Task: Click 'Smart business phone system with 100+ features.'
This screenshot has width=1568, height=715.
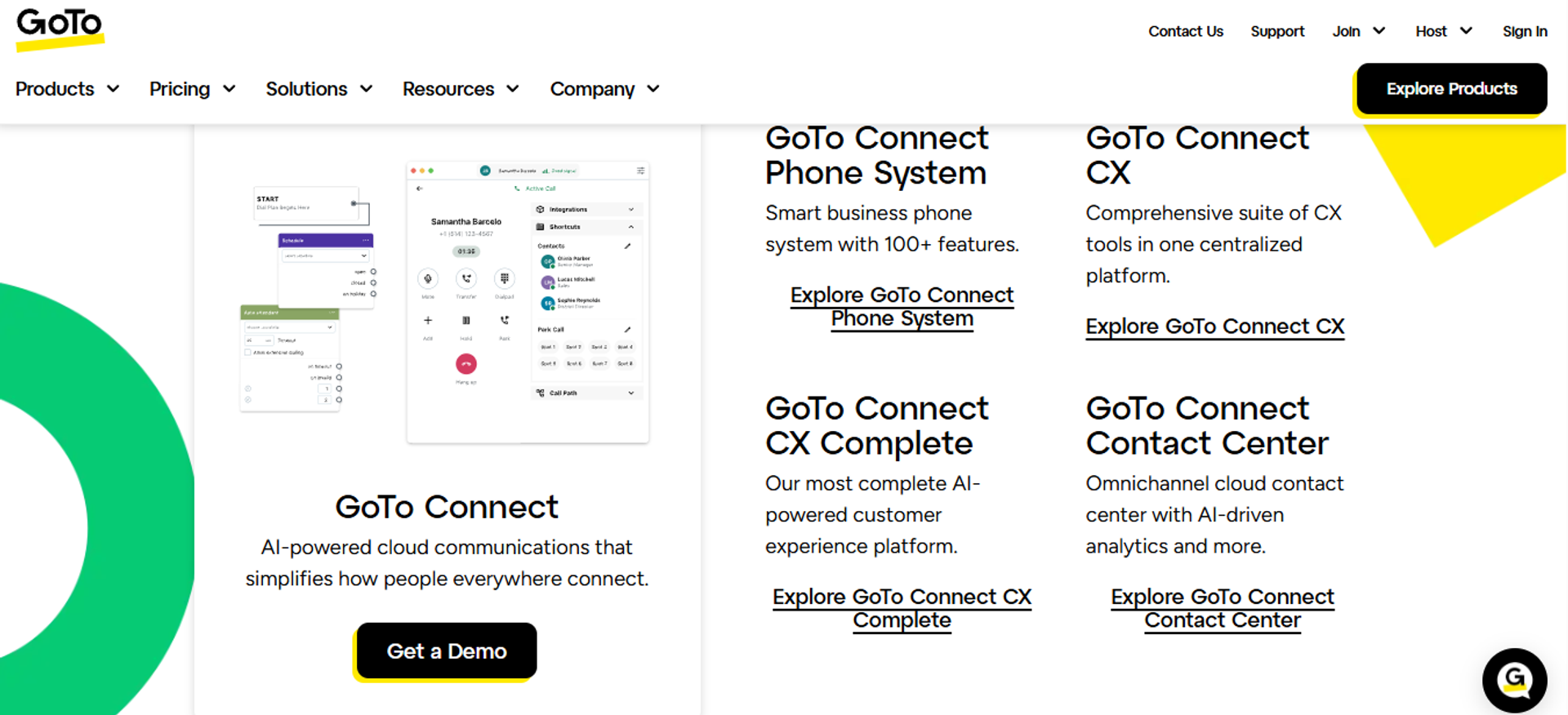Action: 892,229
